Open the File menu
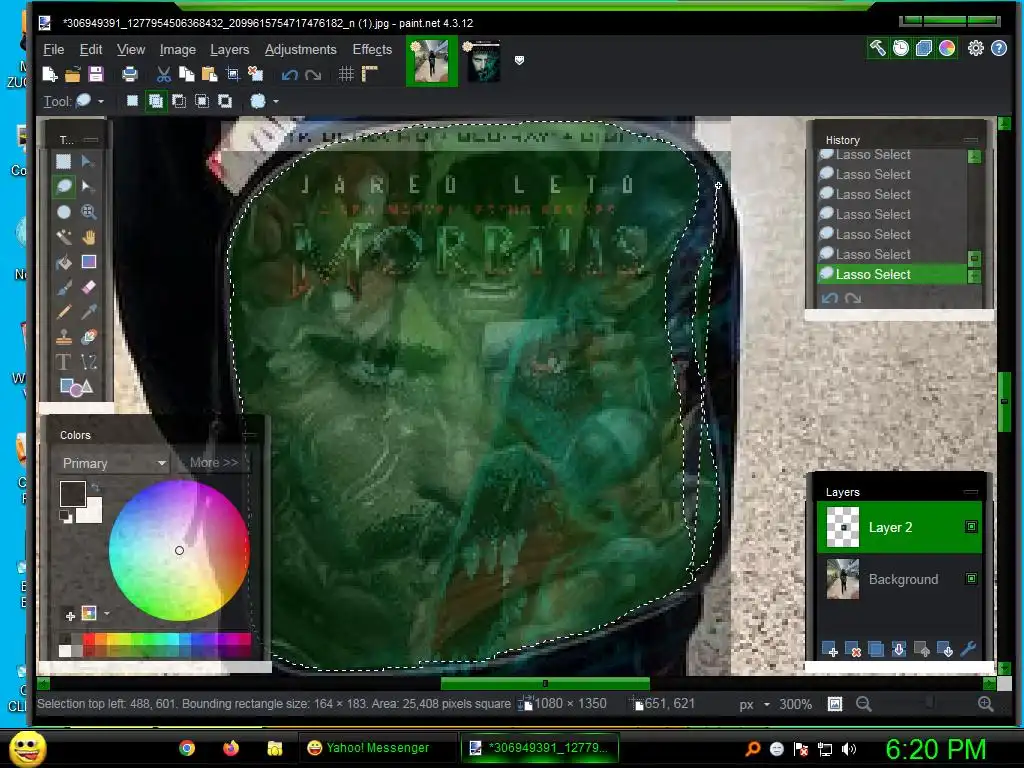The image size is (1024, 768). (54, 50)
